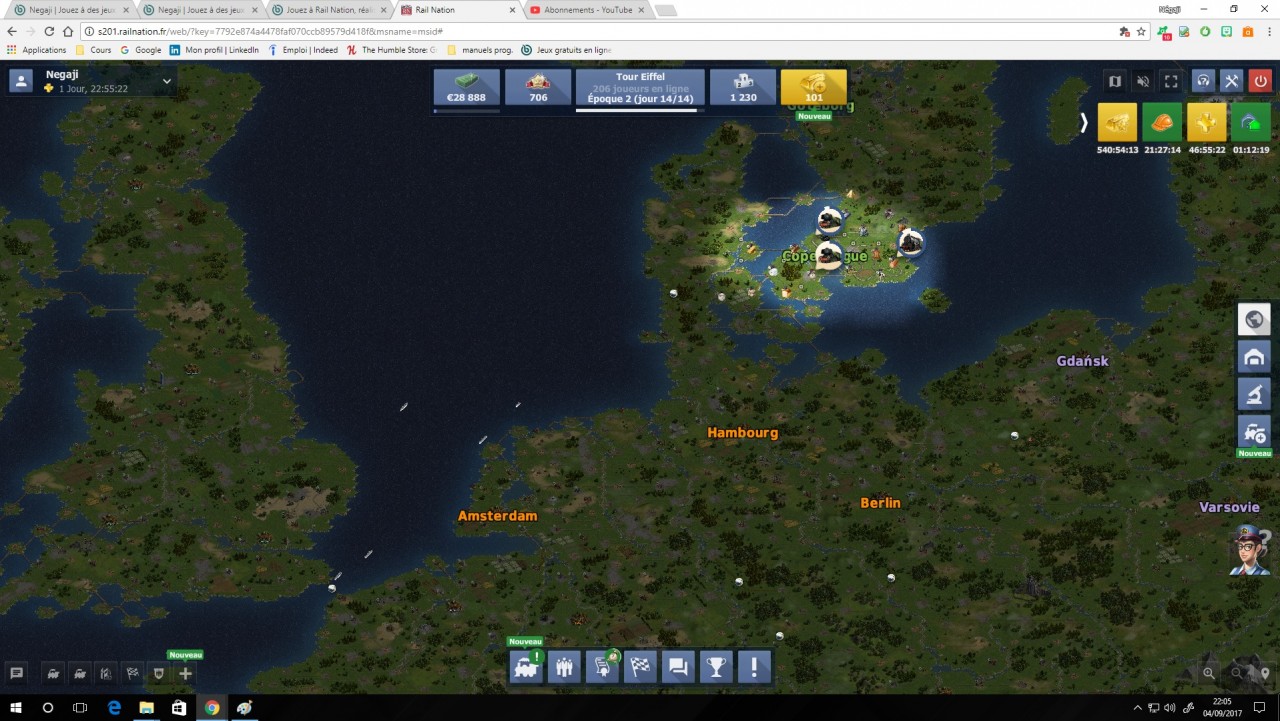Click the orange hard hat bonus tile

(1162, 122)
